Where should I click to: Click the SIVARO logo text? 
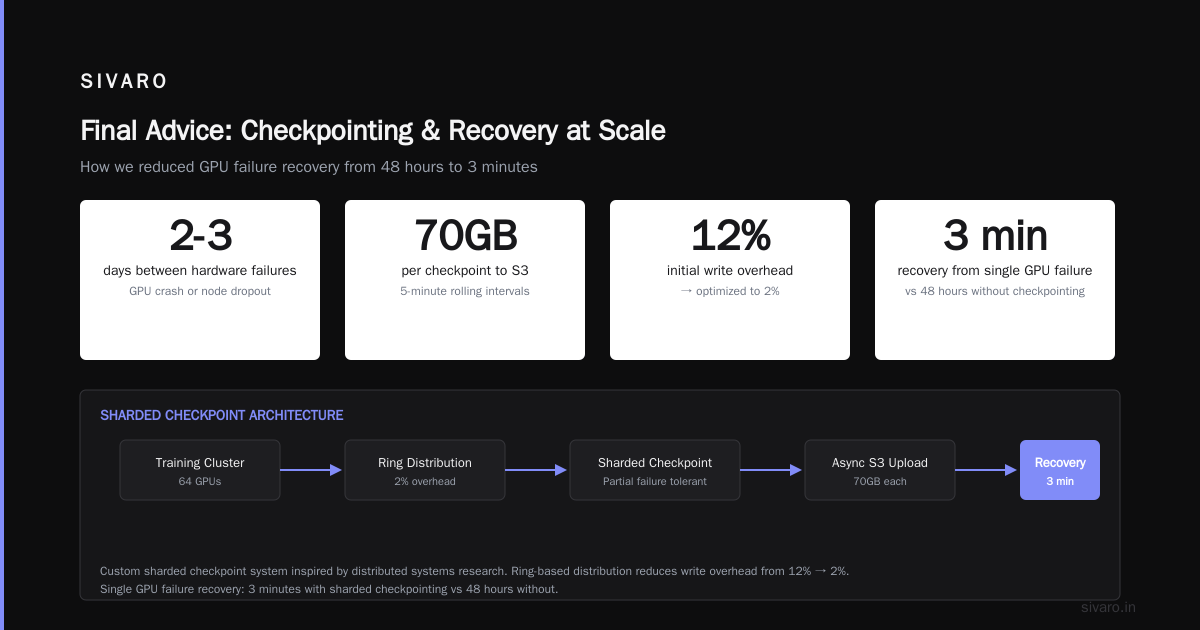click(x=124, y=82)
